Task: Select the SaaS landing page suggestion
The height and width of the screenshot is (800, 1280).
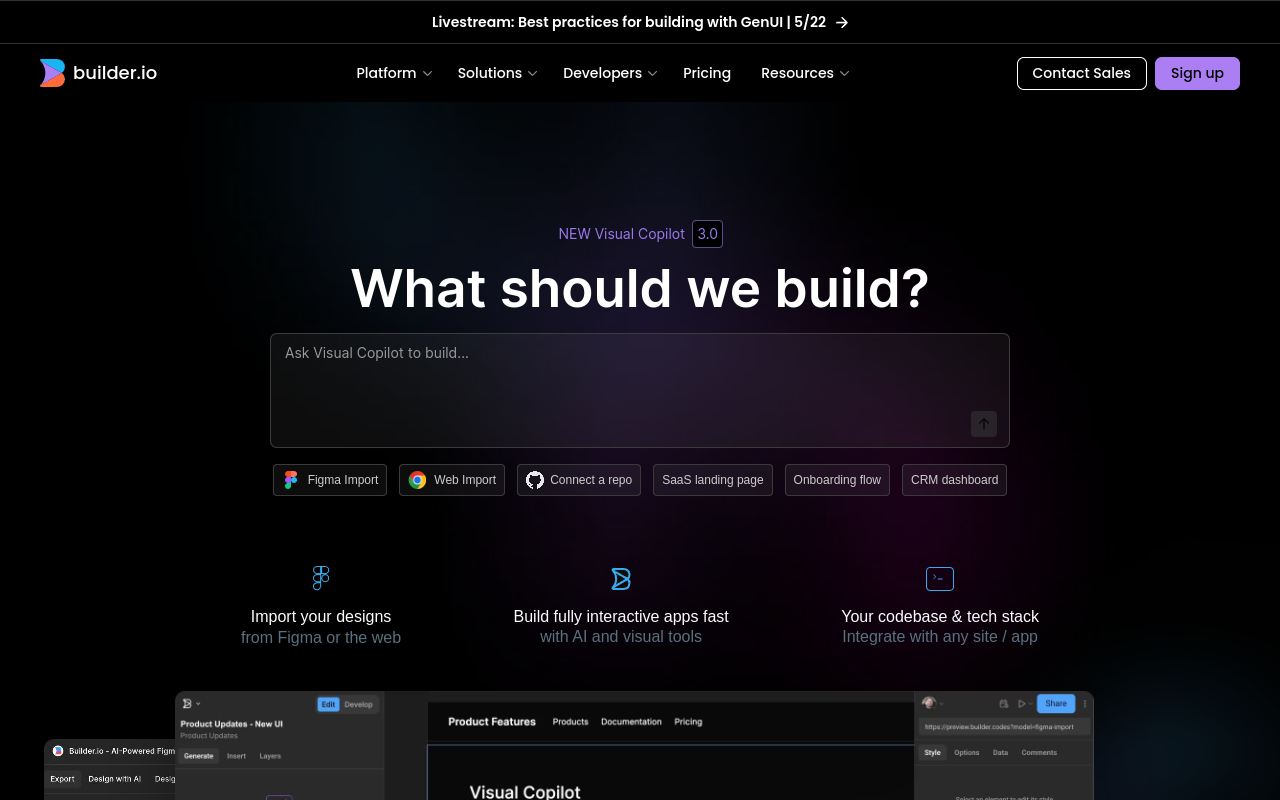Action: [x=713, y=480]
